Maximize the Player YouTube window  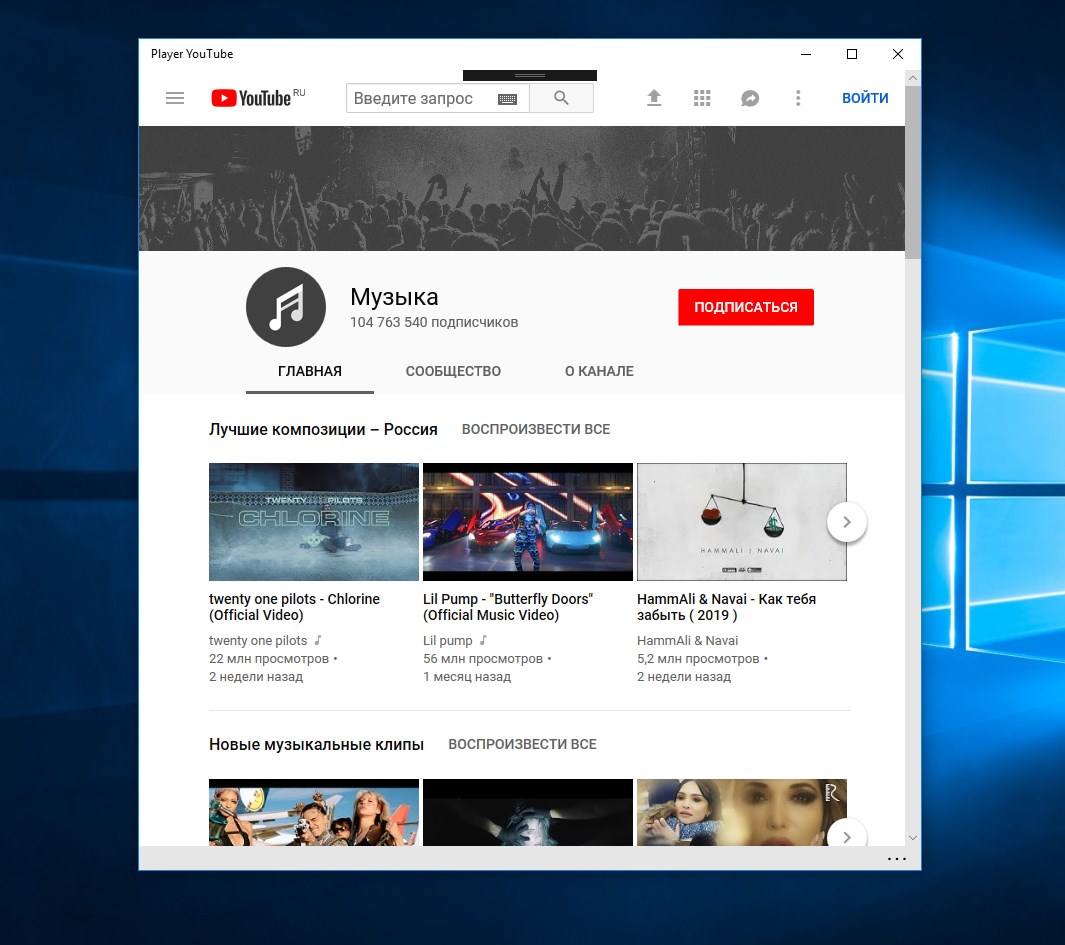coord(852,54)
